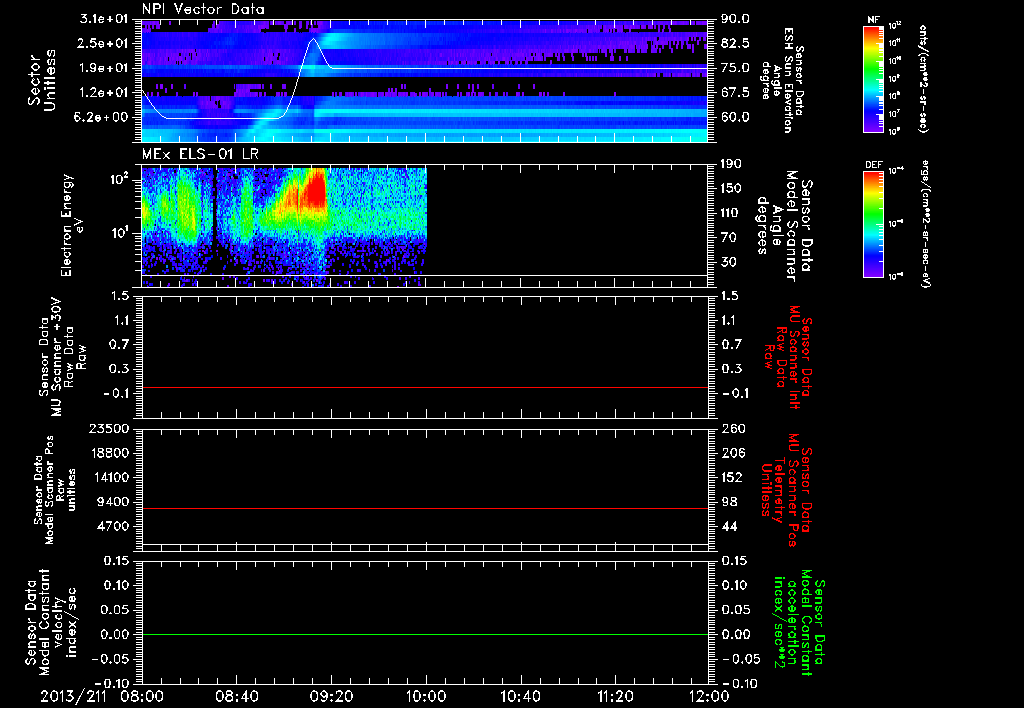Click the "MU Scanner +30V Raw Data" axis title

click(x=61, y=357)
